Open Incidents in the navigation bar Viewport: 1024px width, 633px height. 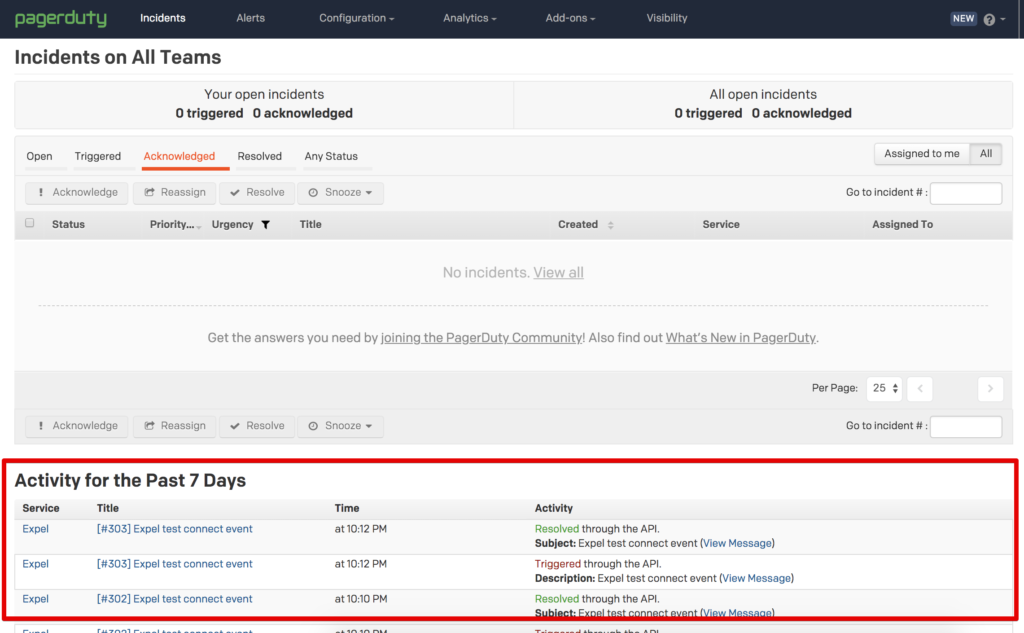pyautogui.click(x=163, y=18)
